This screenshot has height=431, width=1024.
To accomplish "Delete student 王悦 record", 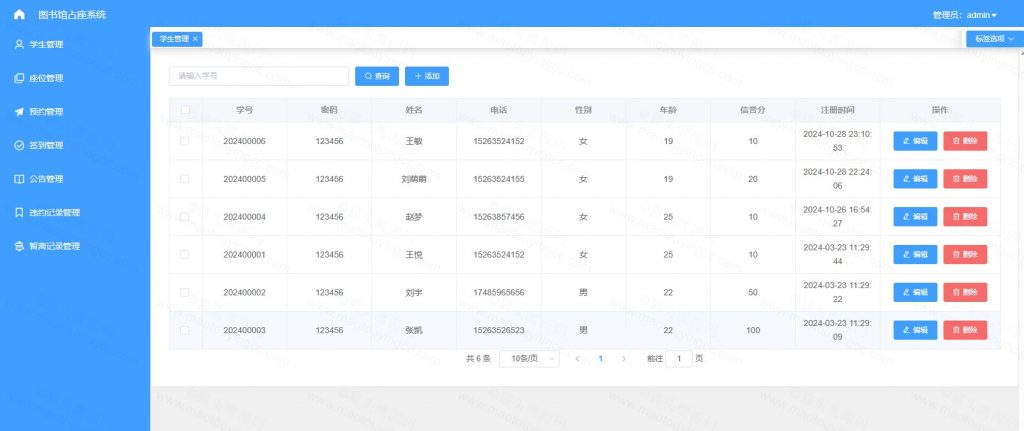I will [965, 255].
